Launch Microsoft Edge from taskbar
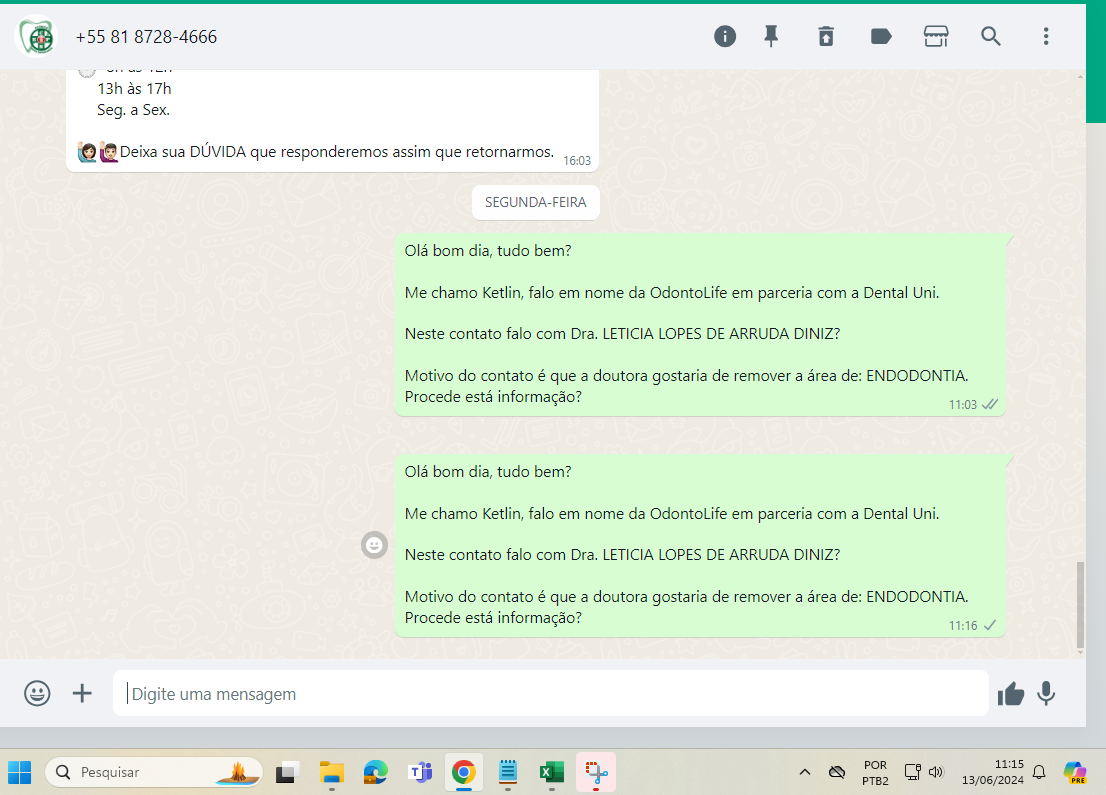This screenshot has height=795, width=1106. click(x=375, y=772)
